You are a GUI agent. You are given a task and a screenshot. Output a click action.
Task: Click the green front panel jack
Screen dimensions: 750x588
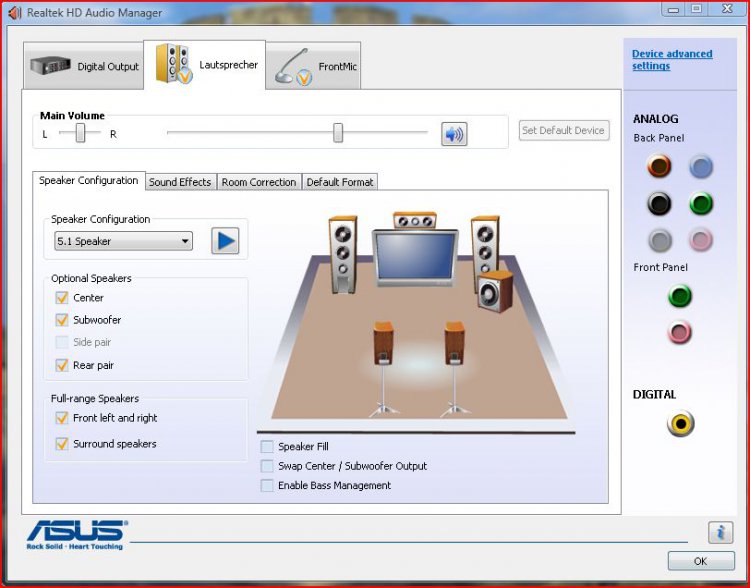click(680, 296)
